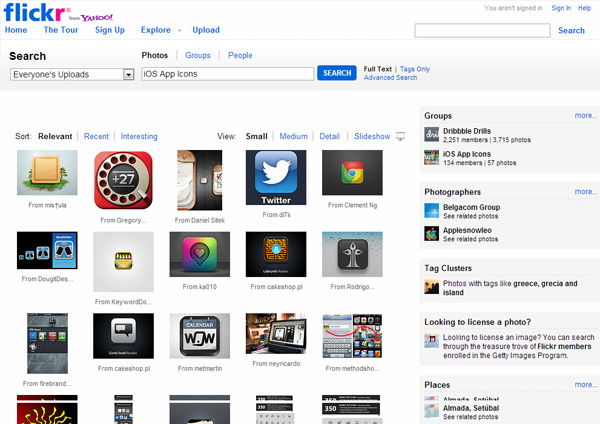Screen dimensions: 600x424
Task: Focus the iOS App Icons search field
Action: pyautogui.click(x=227, y=74)
